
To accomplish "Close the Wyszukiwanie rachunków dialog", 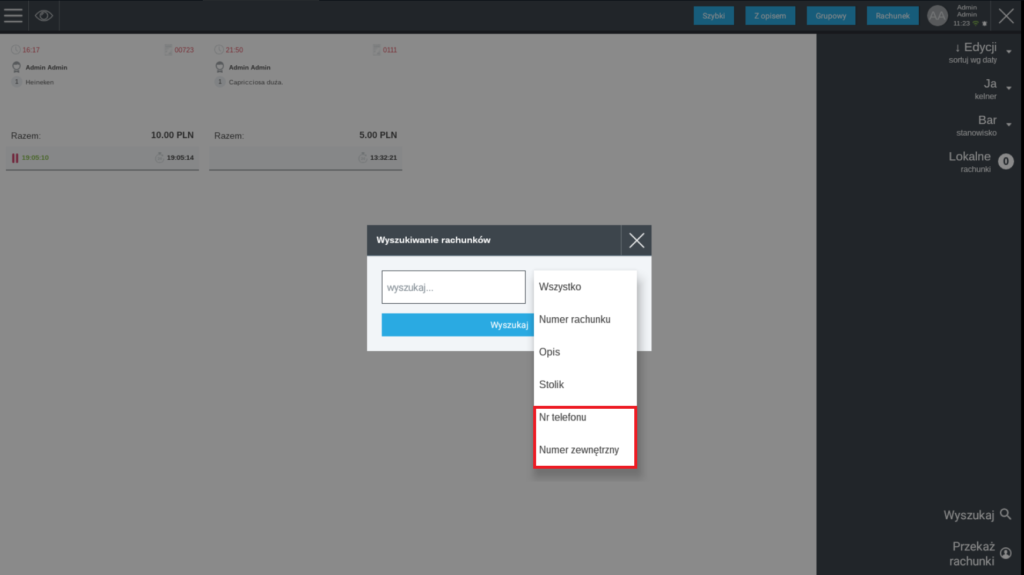I will (636, 240).
